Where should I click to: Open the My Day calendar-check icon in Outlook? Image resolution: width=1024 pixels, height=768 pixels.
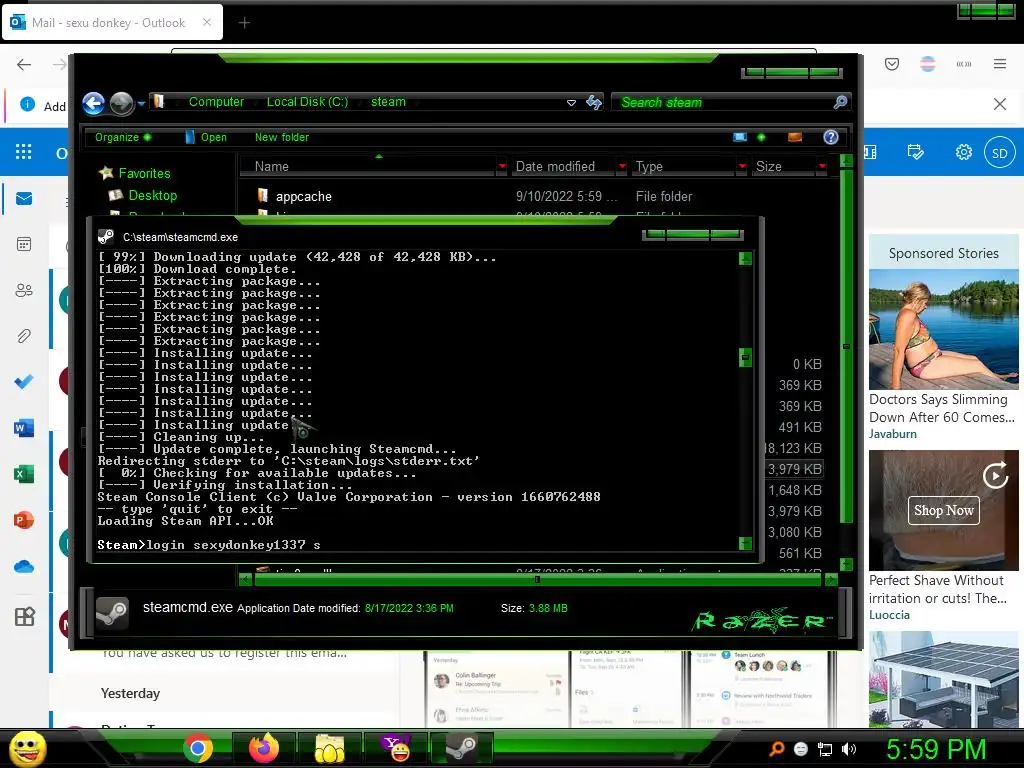[916, 152]
